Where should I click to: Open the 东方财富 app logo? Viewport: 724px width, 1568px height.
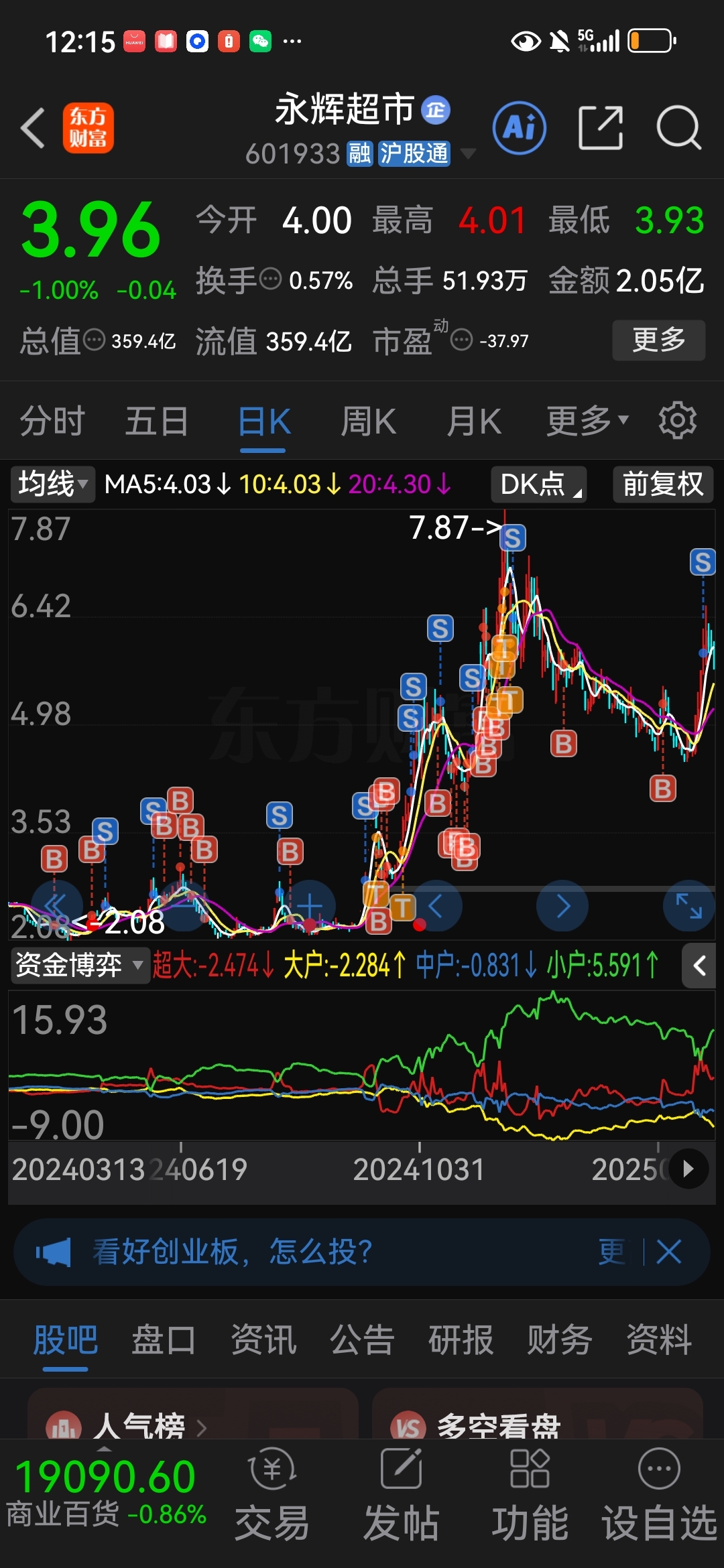88,127
